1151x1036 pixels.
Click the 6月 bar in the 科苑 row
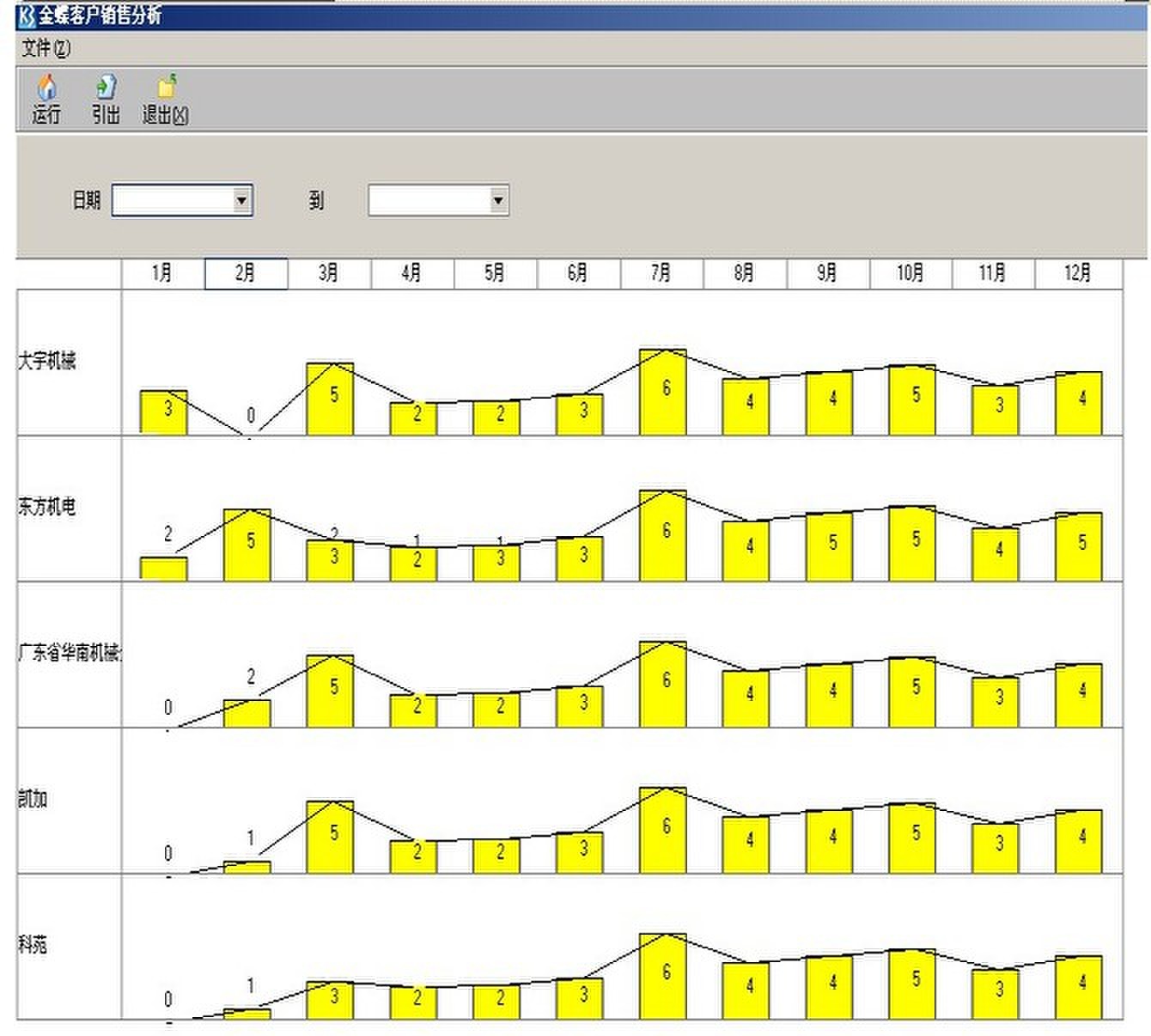(x=580, y=998)
